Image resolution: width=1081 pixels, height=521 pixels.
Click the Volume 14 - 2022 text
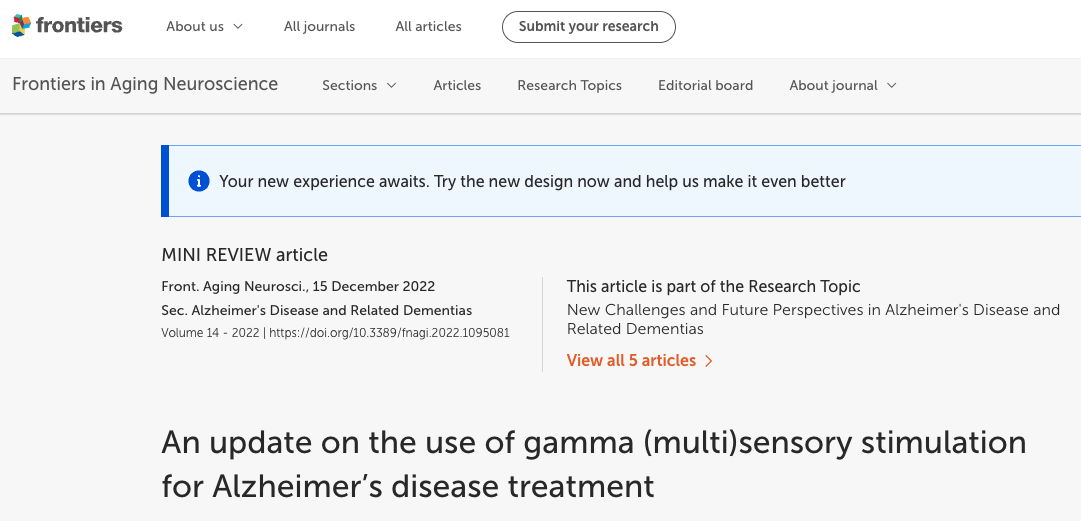click(x=210, y=333)
